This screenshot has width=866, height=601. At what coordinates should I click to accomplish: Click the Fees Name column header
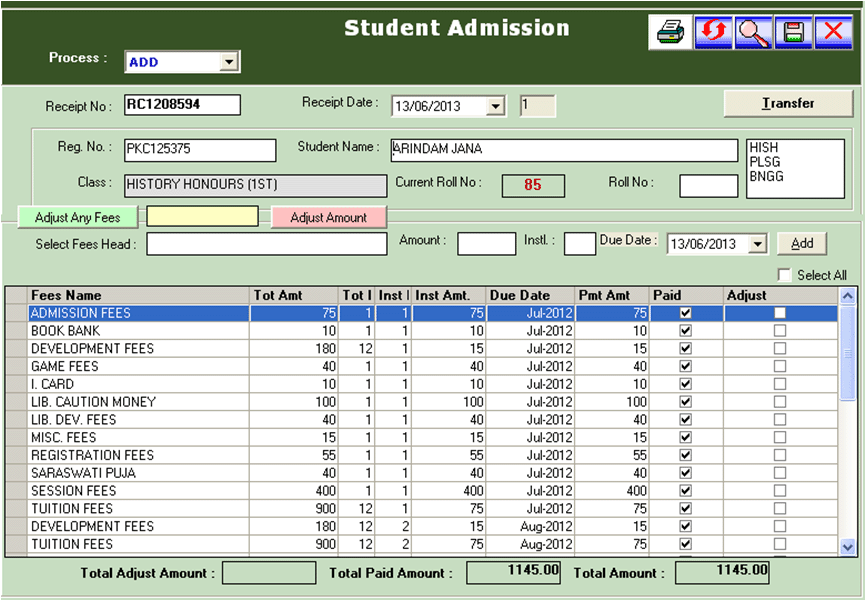coord(138,296)
